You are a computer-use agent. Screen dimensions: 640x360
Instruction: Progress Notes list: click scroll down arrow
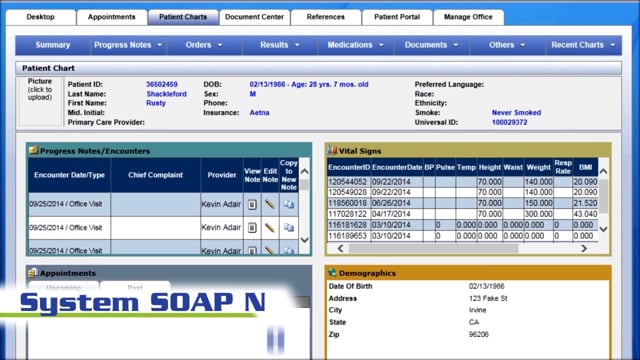304,240
